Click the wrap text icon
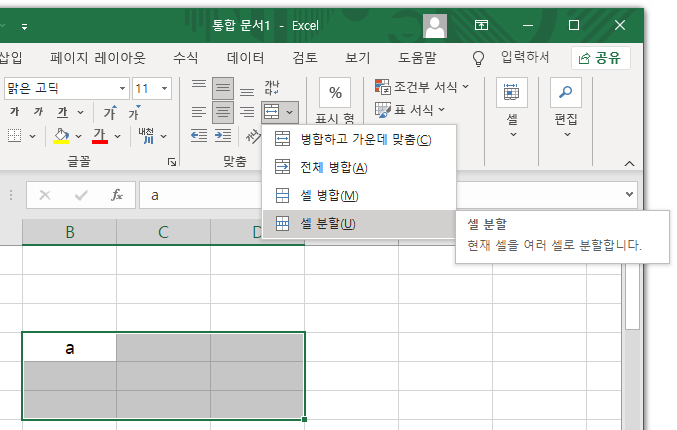 tap(272, 89)
